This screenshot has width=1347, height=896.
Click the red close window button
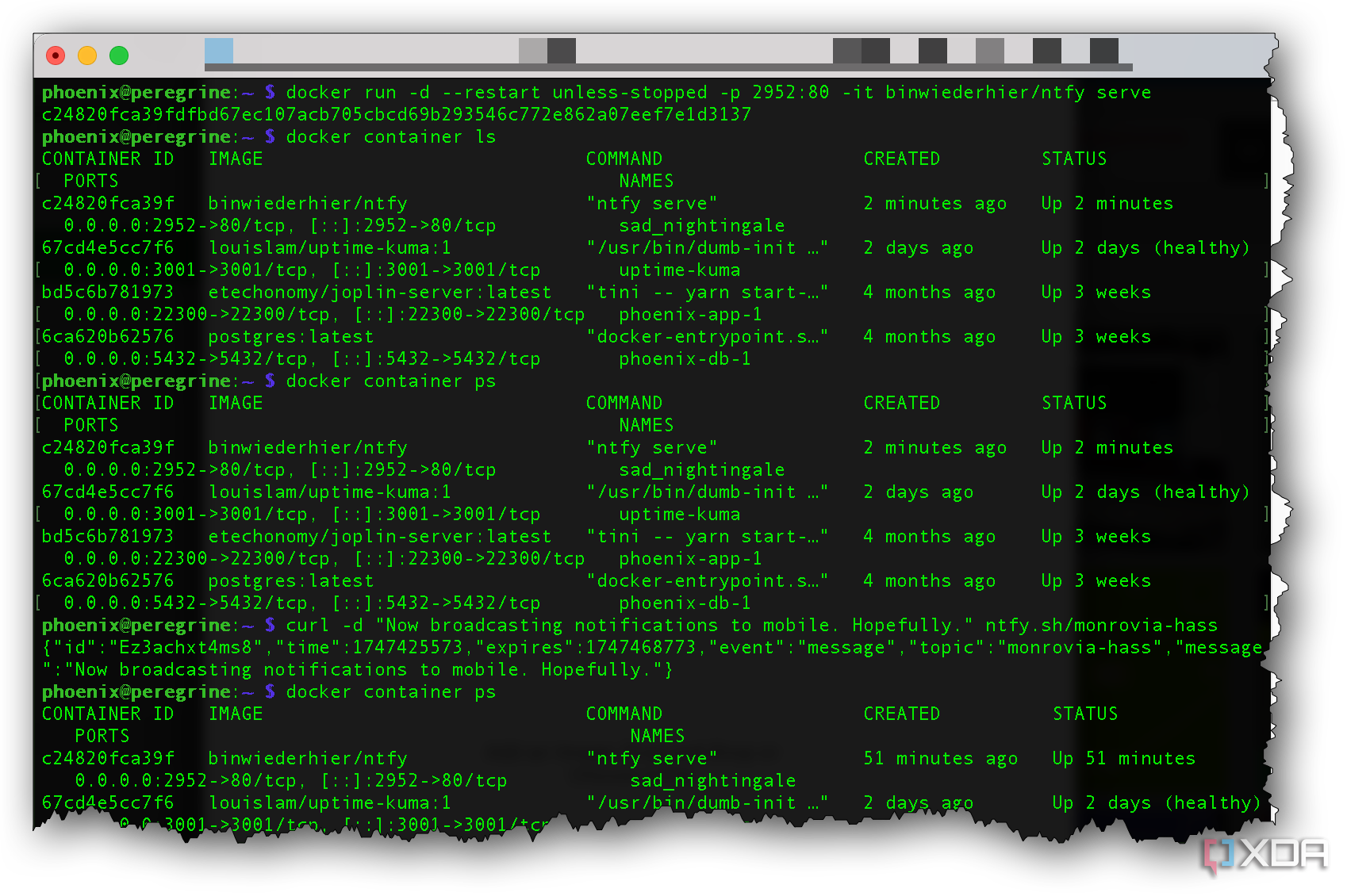[x=56, y=56]
